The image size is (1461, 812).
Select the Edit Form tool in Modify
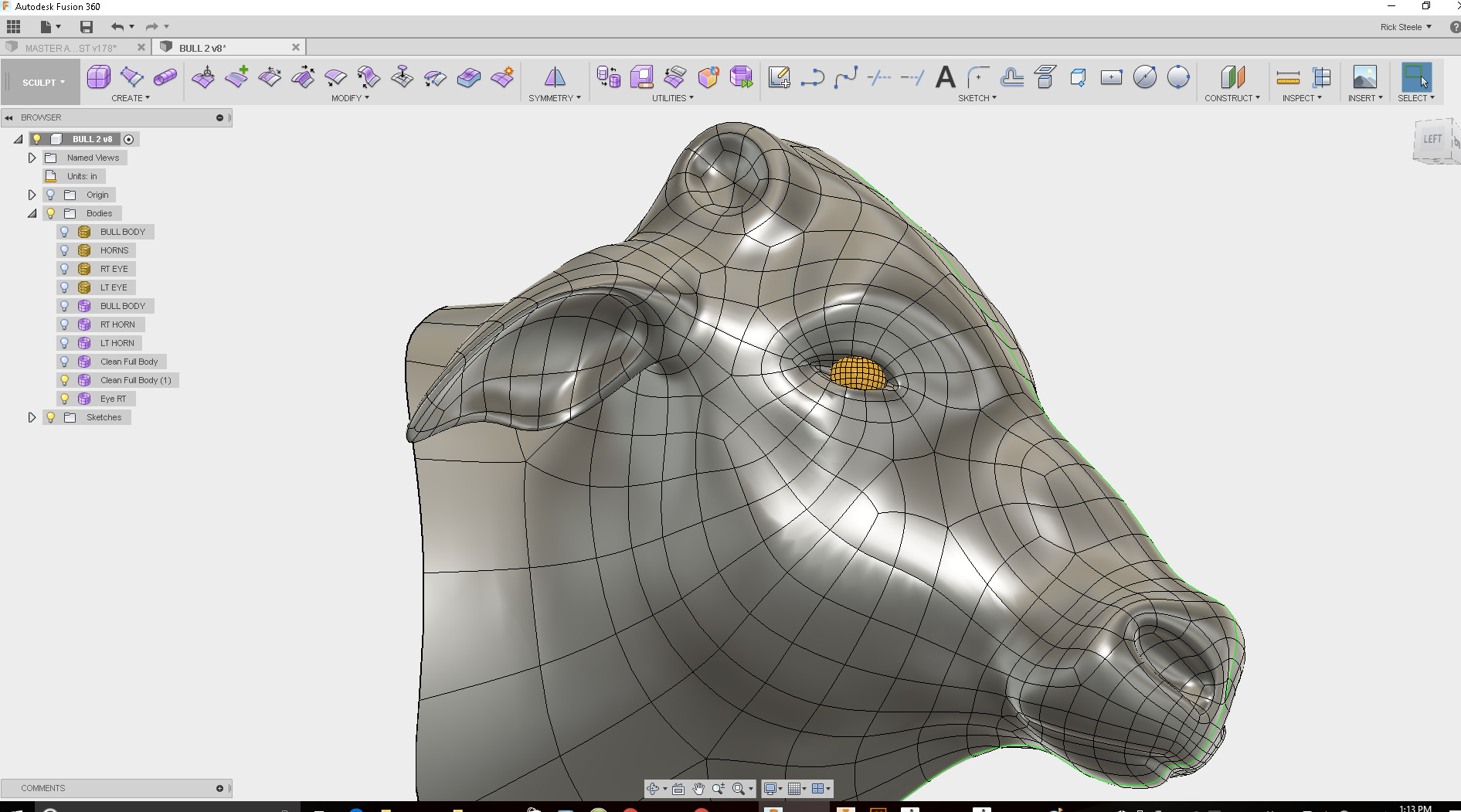coord(203,77)
